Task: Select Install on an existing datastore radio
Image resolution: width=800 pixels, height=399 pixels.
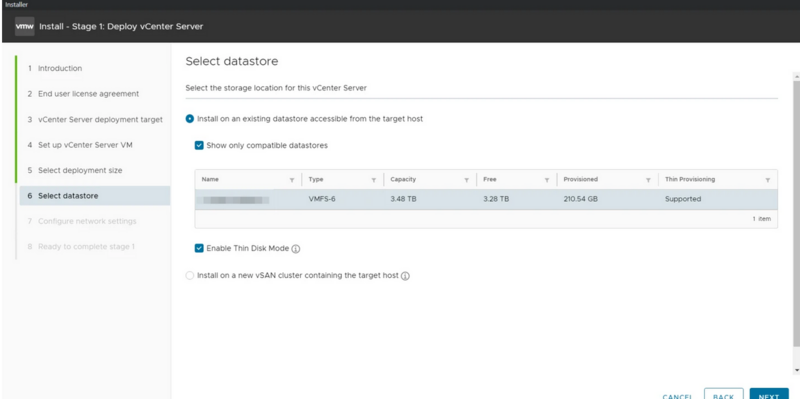Action: point(190,119)
